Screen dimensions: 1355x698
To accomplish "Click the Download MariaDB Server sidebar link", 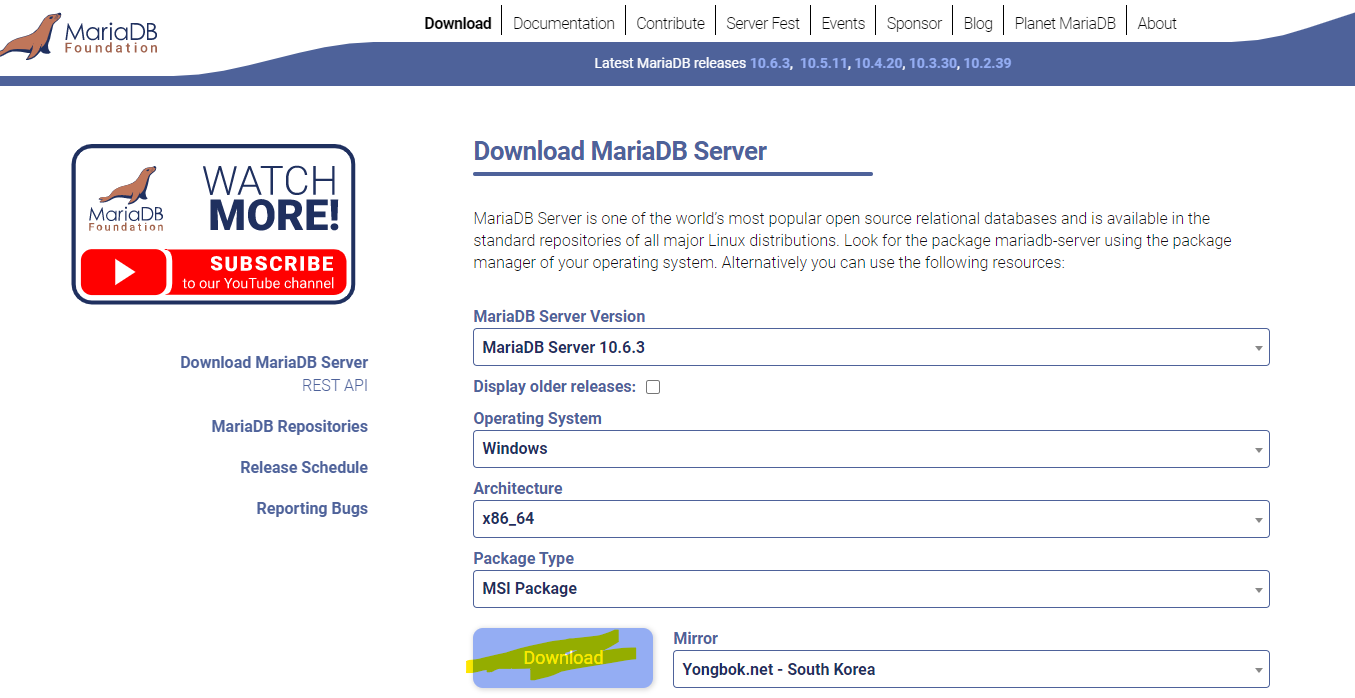I will point(274,363).
